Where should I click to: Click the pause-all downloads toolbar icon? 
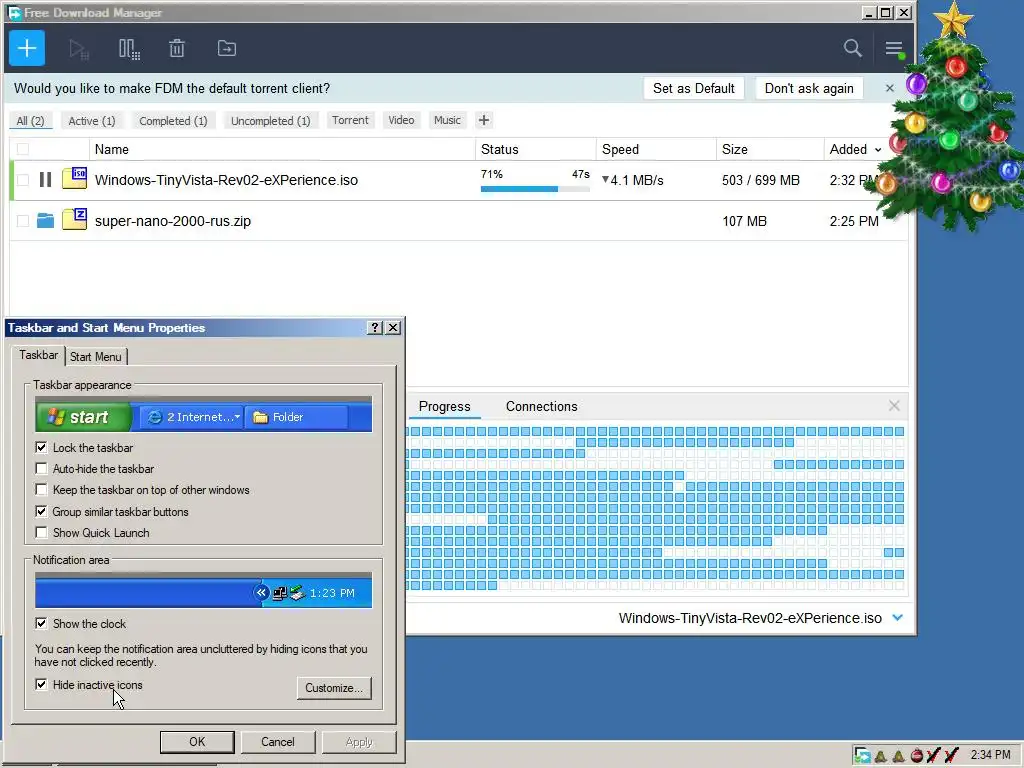[x=129, y=49]
